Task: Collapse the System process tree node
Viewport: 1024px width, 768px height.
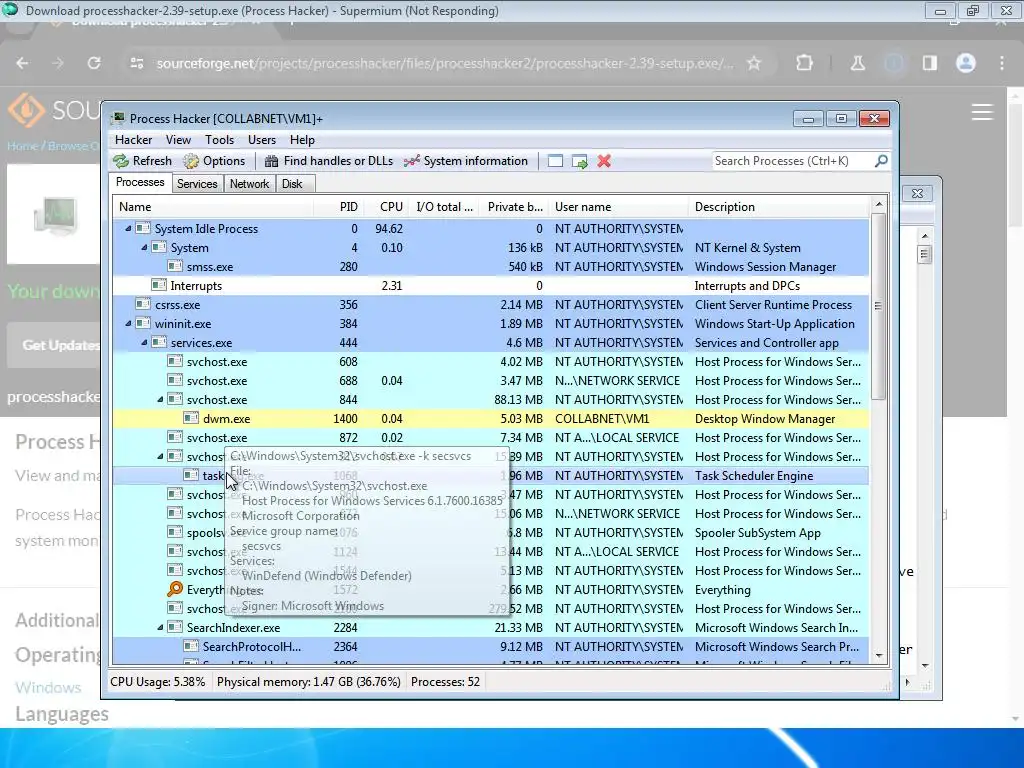Action: point(144,248)
